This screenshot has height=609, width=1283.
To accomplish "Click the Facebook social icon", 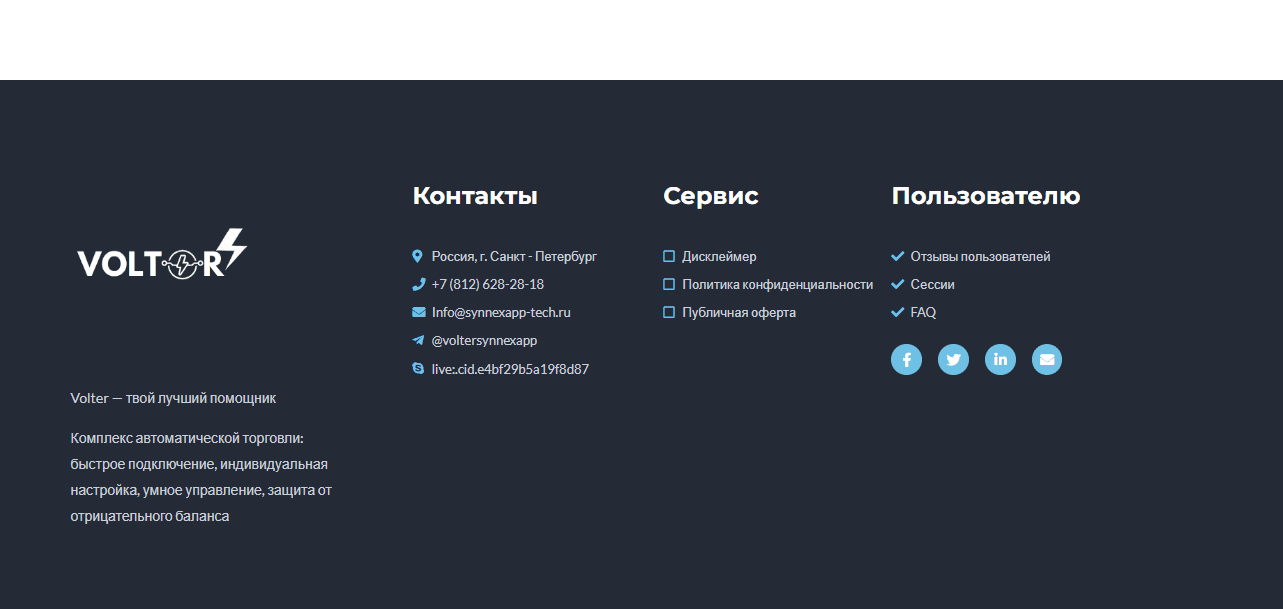I will [x=906, y=360].
